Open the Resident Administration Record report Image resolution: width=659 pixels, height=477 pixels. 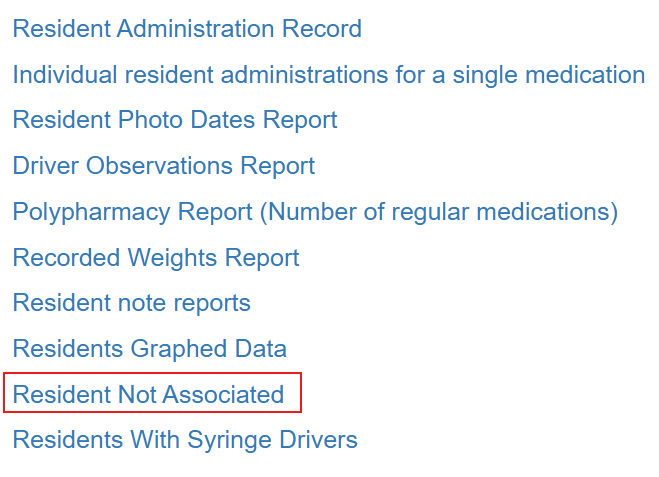tap(187, 29)
